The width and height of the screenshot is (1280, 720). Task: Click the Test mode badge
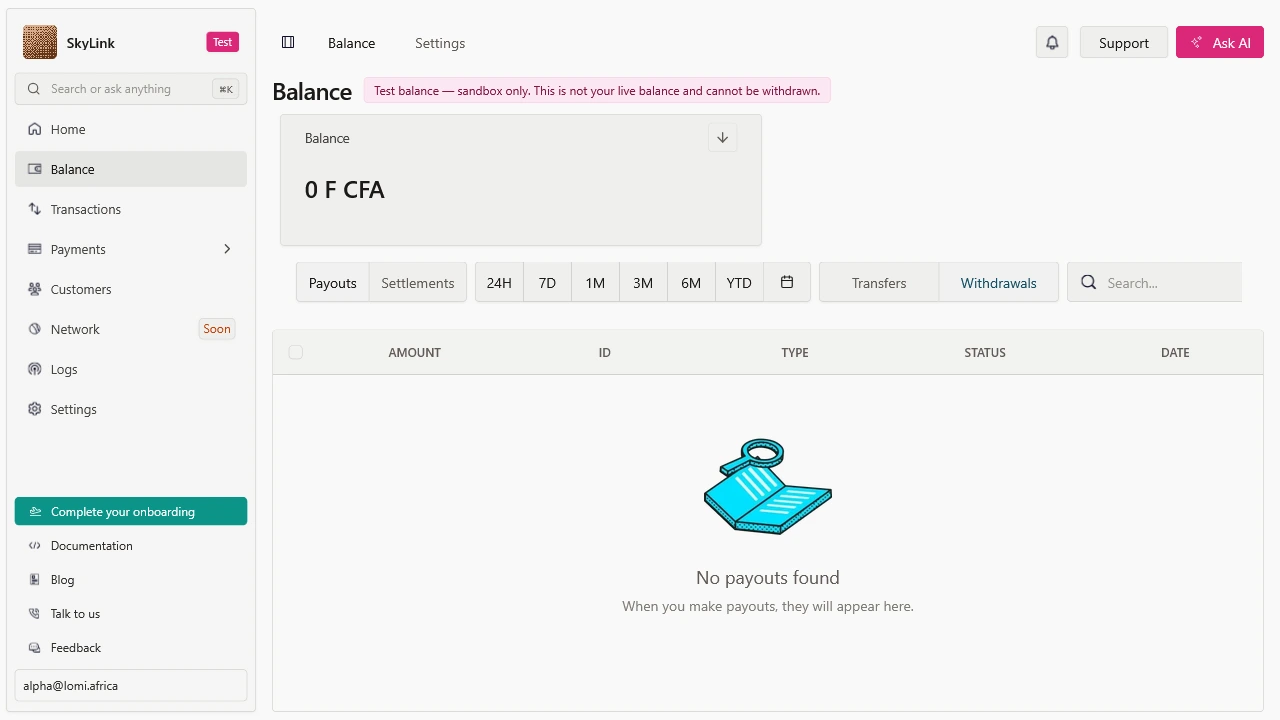pos(223,42)
